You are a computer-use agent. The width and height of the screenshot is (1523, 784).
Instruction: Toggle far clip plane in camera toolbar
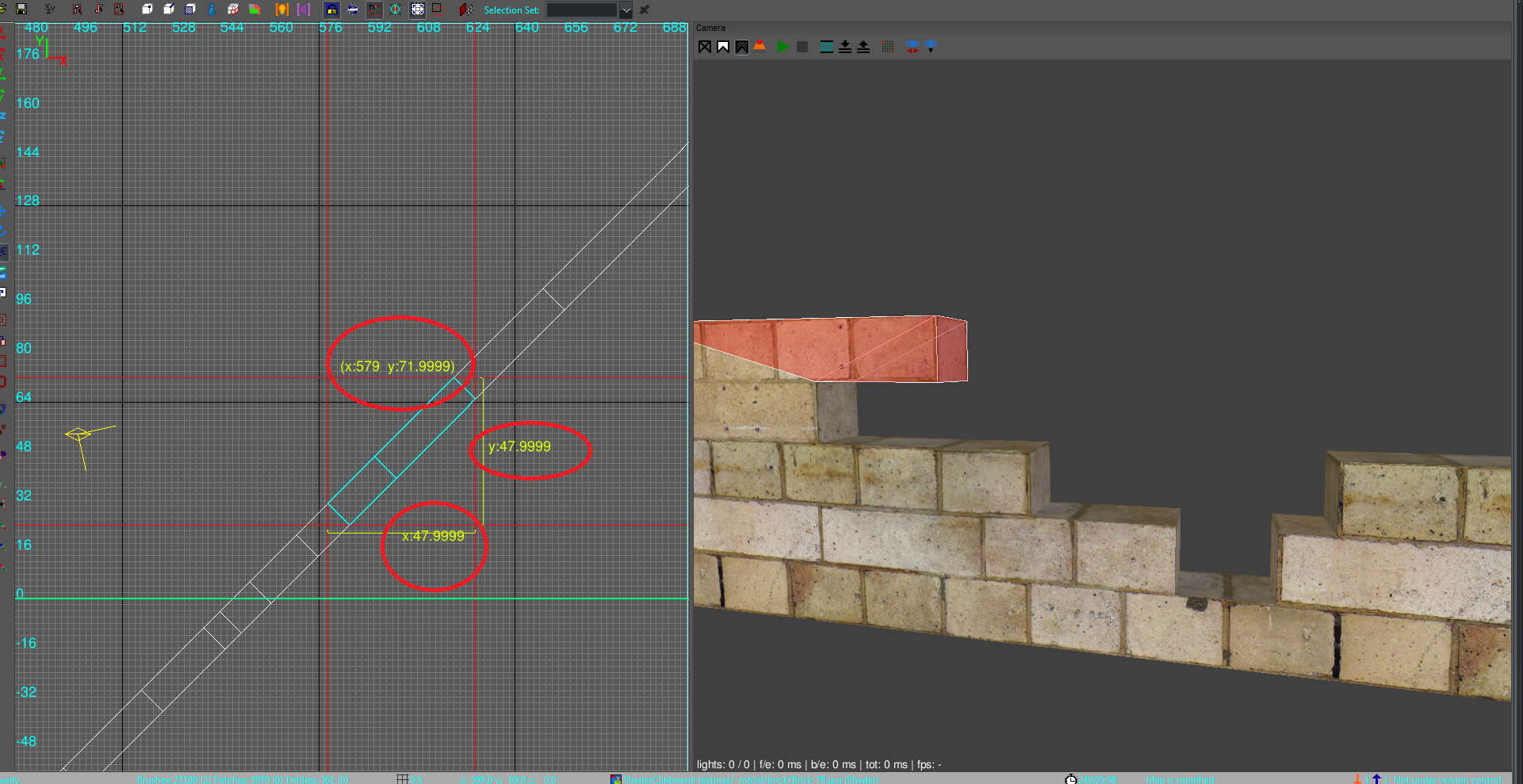[826, 47]
